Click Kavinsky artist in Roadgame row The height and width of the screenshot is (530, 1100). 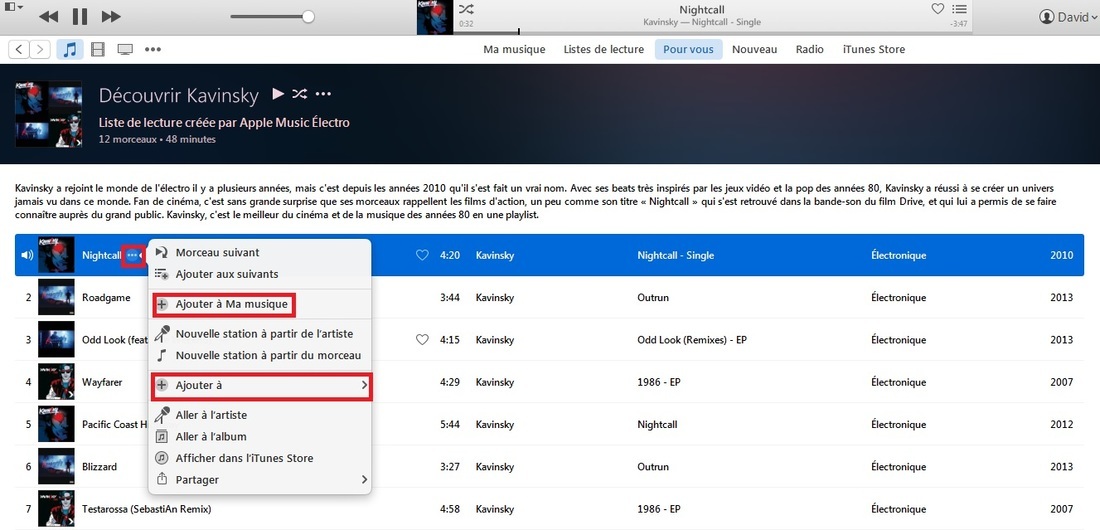click(495, 298)
